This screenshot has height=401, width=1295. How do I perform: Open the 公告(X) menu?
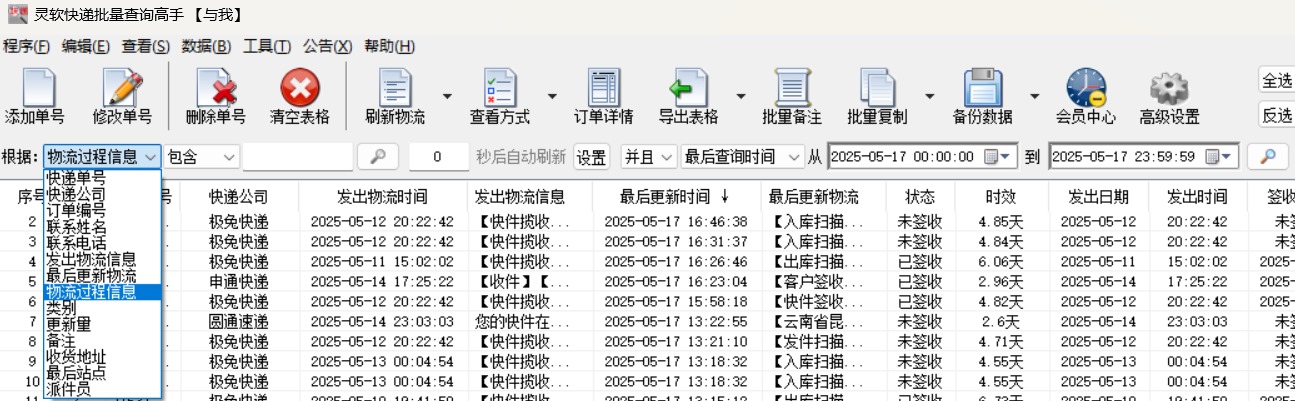(x=328, y=46)
